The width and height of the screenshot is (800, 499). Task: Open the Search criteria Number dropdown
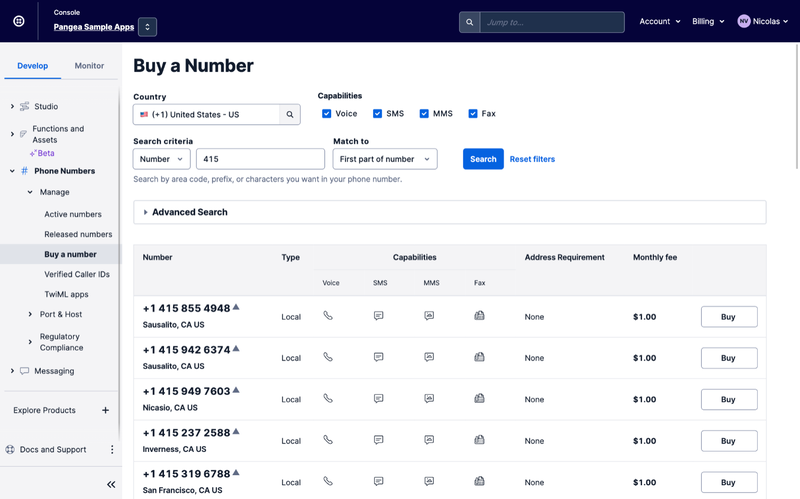pyautogui.click(x=161, y=159)
